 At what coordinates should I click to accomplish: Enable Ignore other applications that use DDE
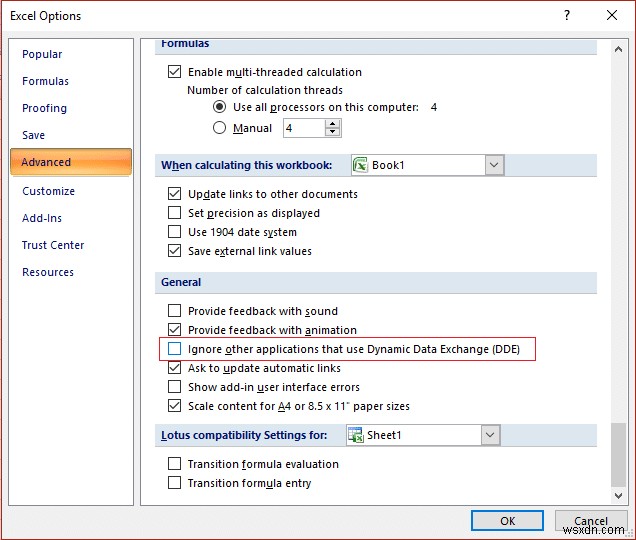[x=175, y=349]
